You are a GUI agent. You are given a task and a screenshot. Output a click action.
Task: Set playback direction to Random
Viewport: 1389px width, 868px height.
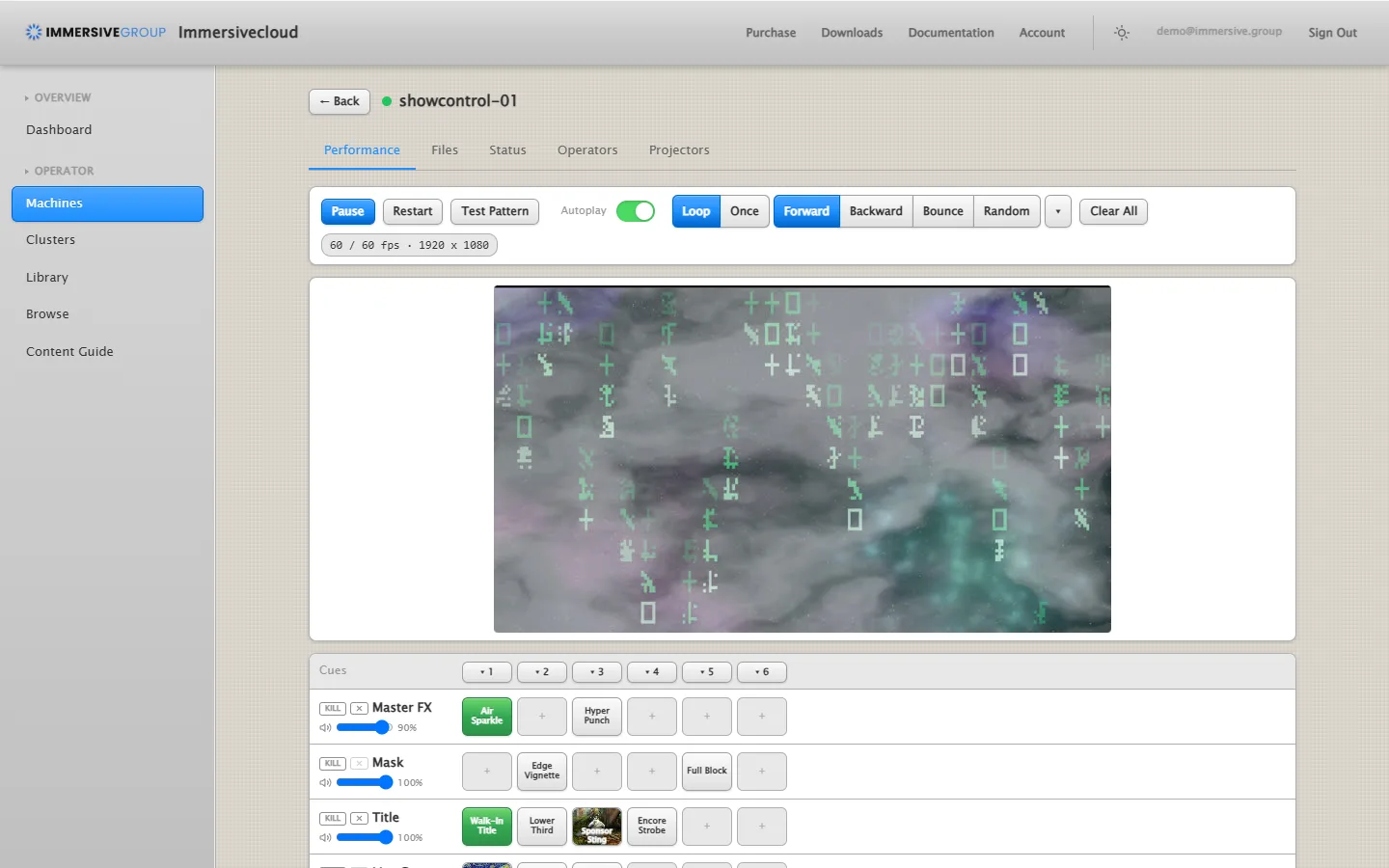click(1007, 211)
